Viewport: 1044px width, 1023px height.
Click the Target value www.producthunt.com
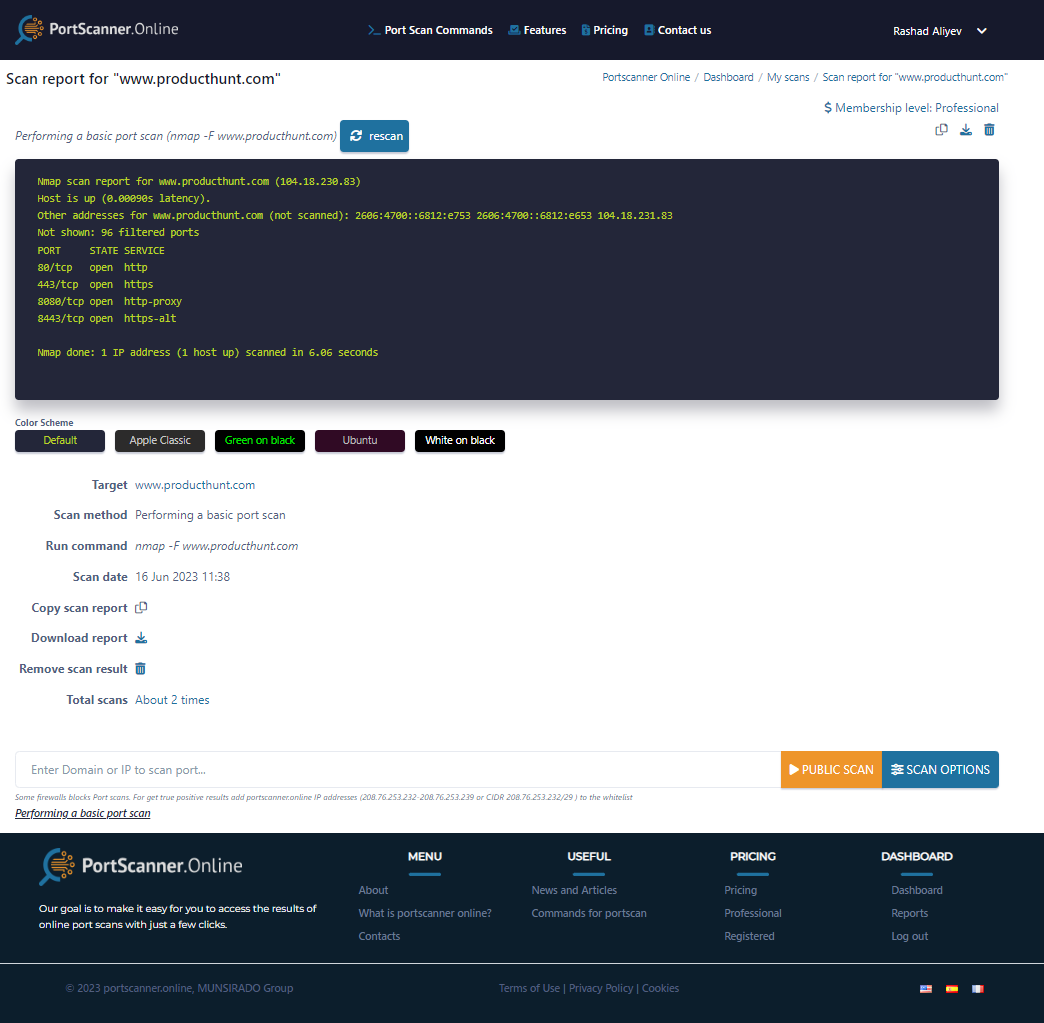click(195, 485)
